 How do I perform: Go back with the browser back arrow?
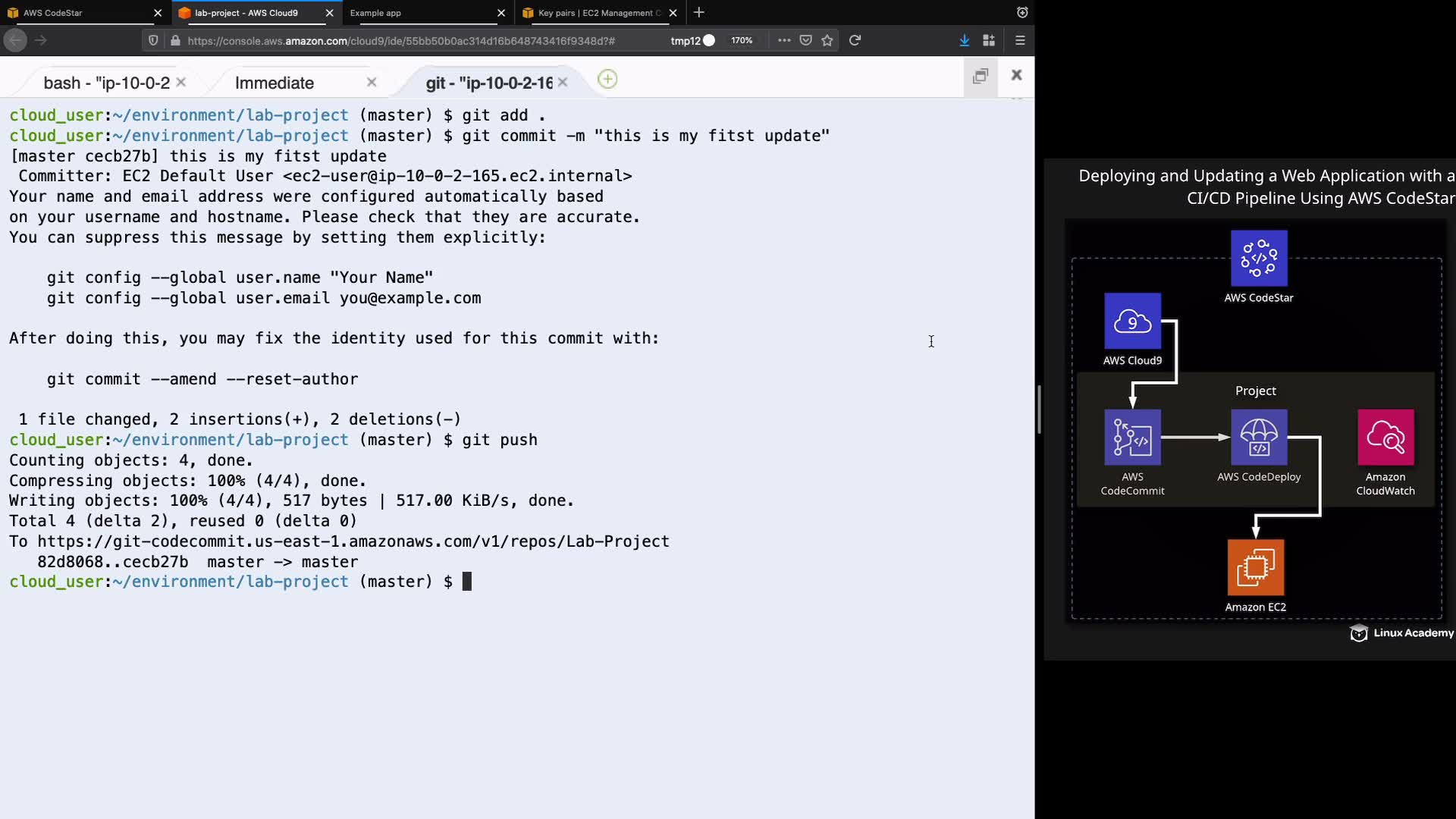(16, 40)
